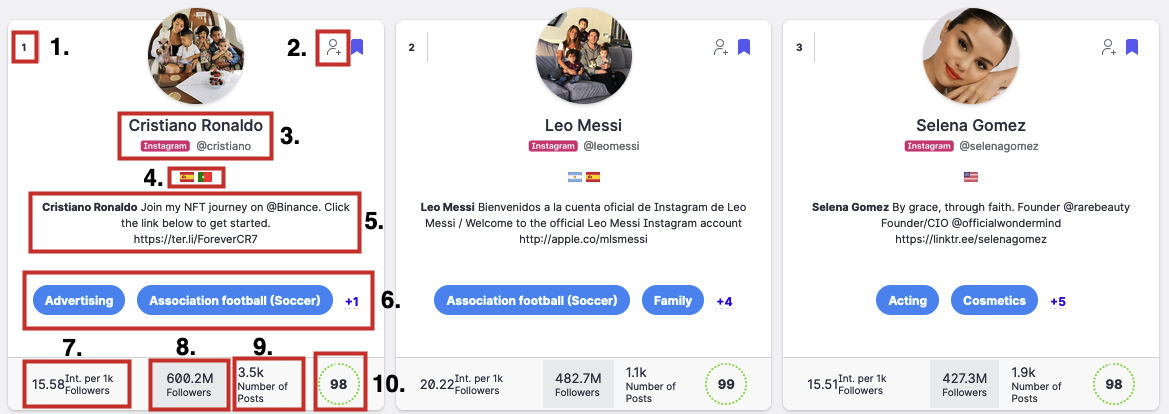Click add-user icon on Selena Gomez card
This screenshot has width=1169, height=414.
click(x=1108, y=47)
